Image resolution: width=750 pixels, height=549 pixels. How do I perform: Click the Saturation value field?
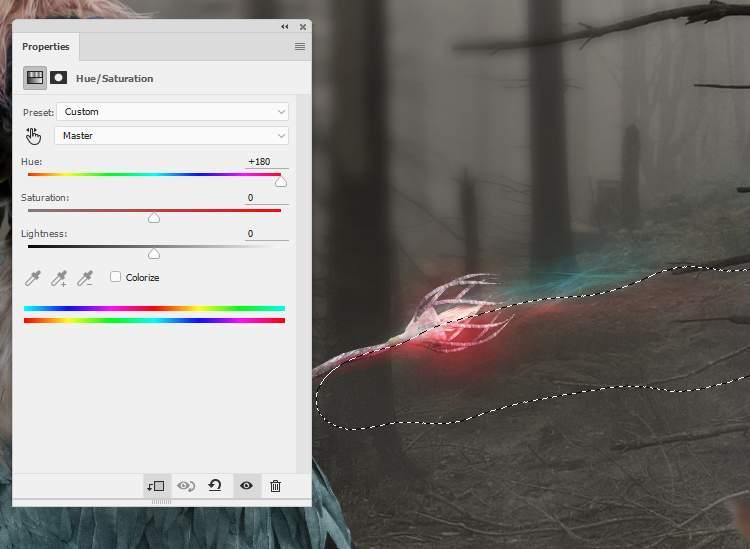click(x=266, y=198)
